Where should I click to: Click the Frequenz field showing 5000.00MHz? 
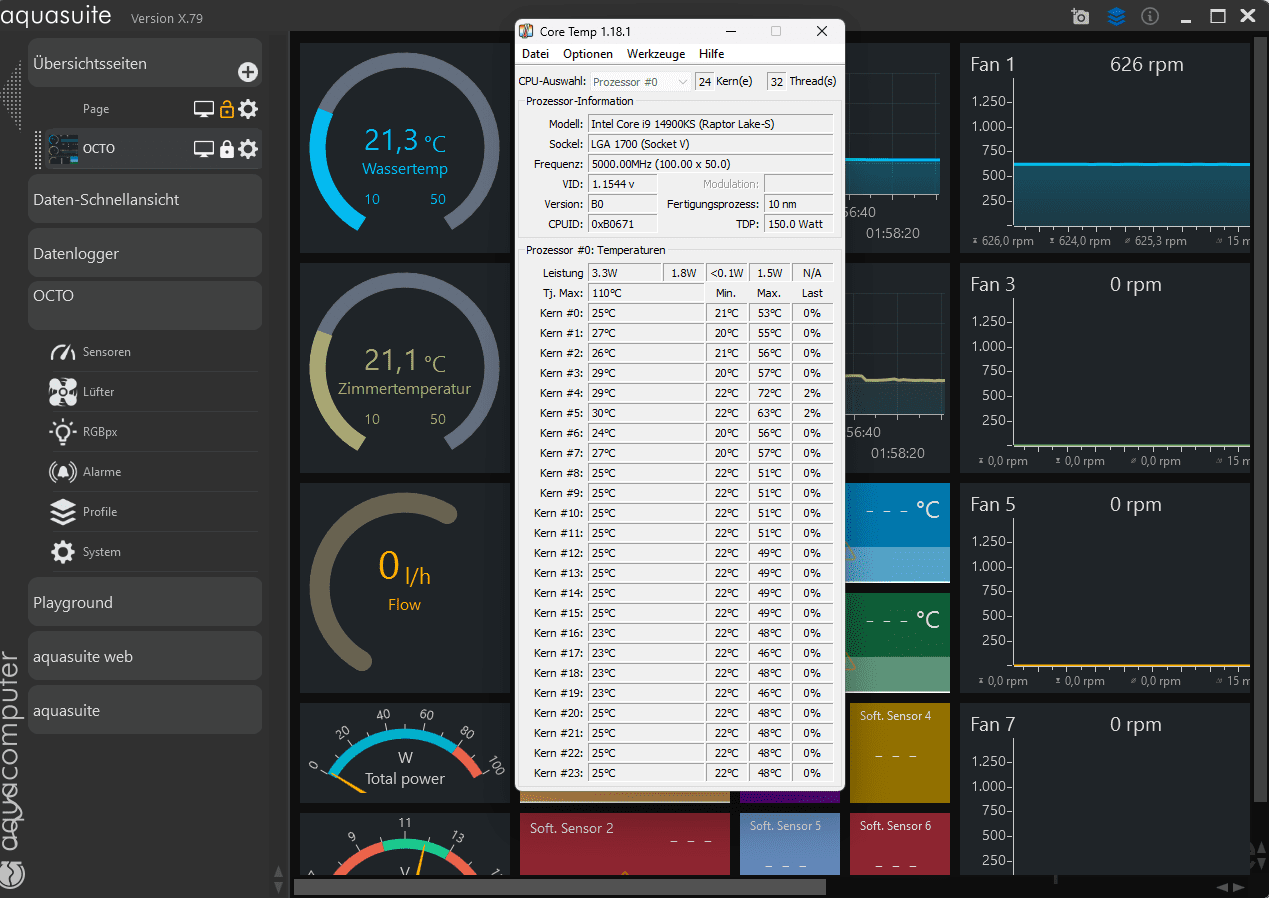(x=710, y=164)
